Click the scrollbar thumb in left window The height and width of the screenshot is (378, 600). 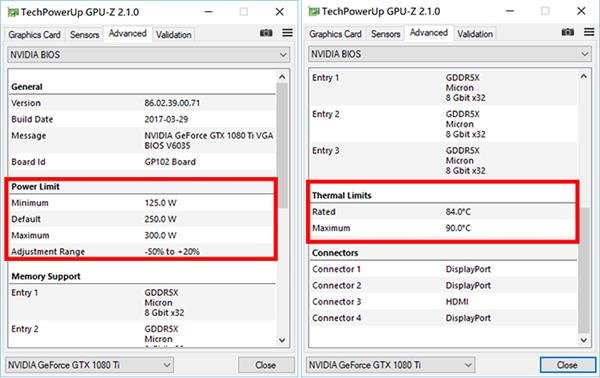282,145
